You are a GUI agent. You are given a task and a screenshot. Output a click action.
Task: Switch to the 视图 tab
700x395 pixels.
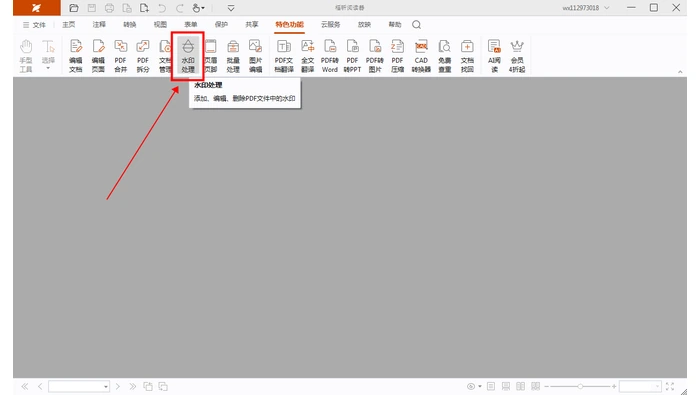160,25
